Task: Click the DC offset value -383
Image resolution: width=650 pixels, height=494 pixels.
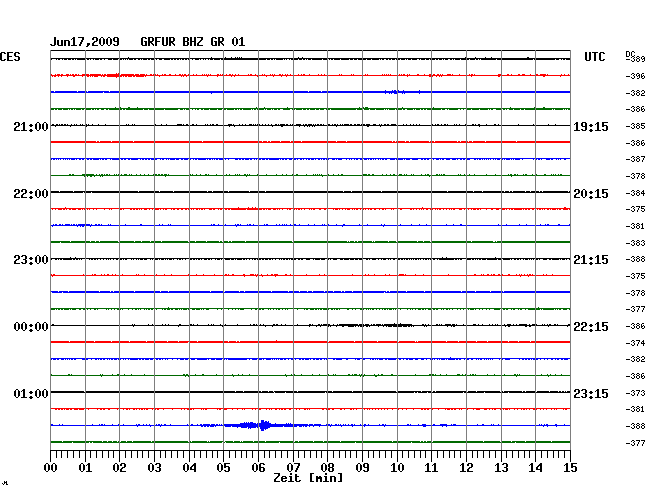Action: 635,243
